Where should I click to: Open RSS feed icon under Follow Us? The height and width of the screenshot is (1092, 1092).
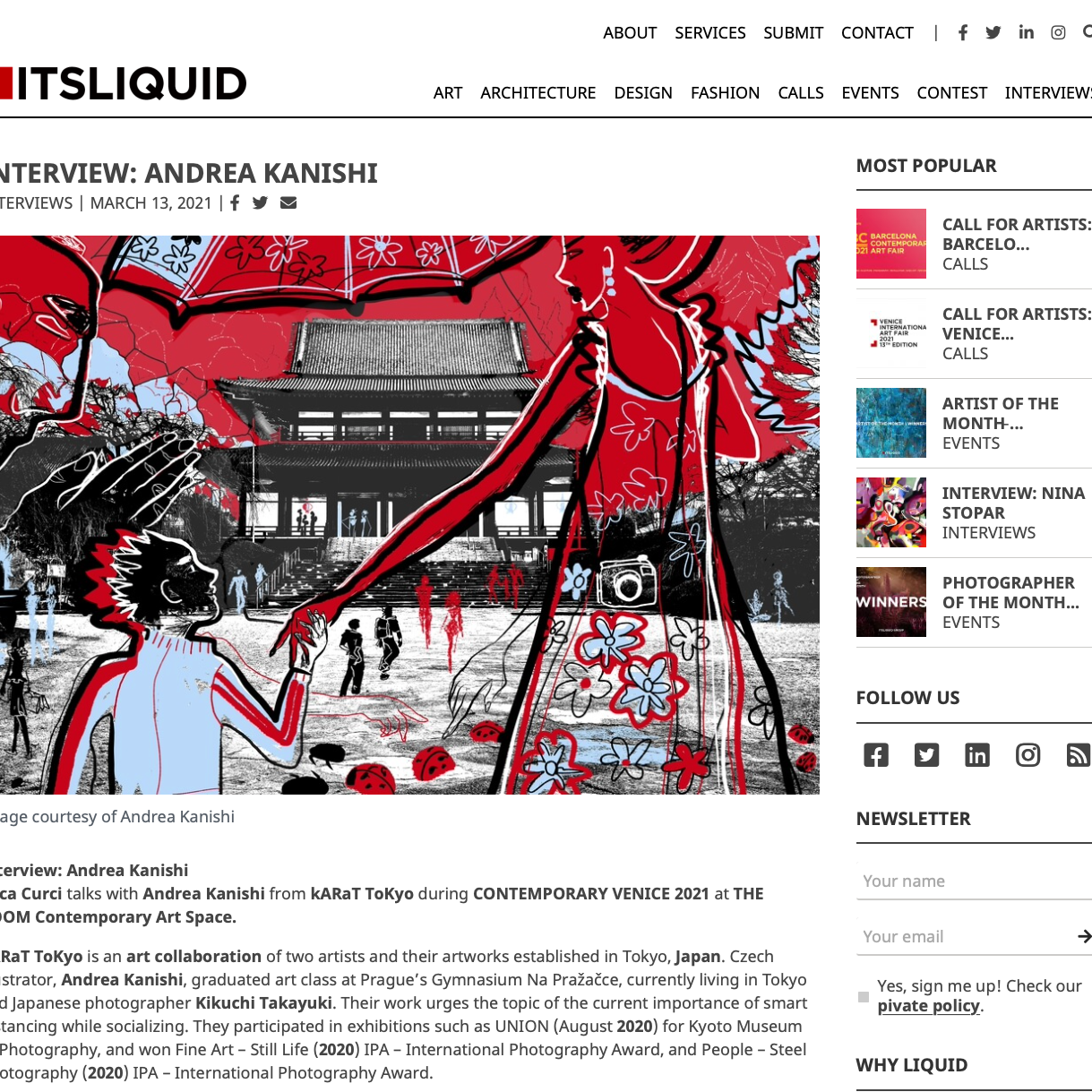1079,755
